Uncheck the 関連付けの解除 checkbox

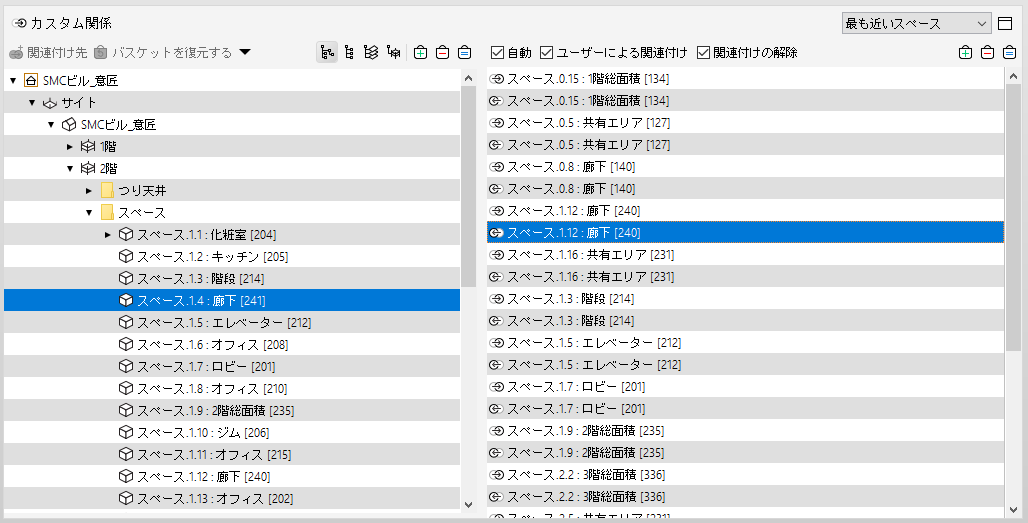[x=703, y=52]
